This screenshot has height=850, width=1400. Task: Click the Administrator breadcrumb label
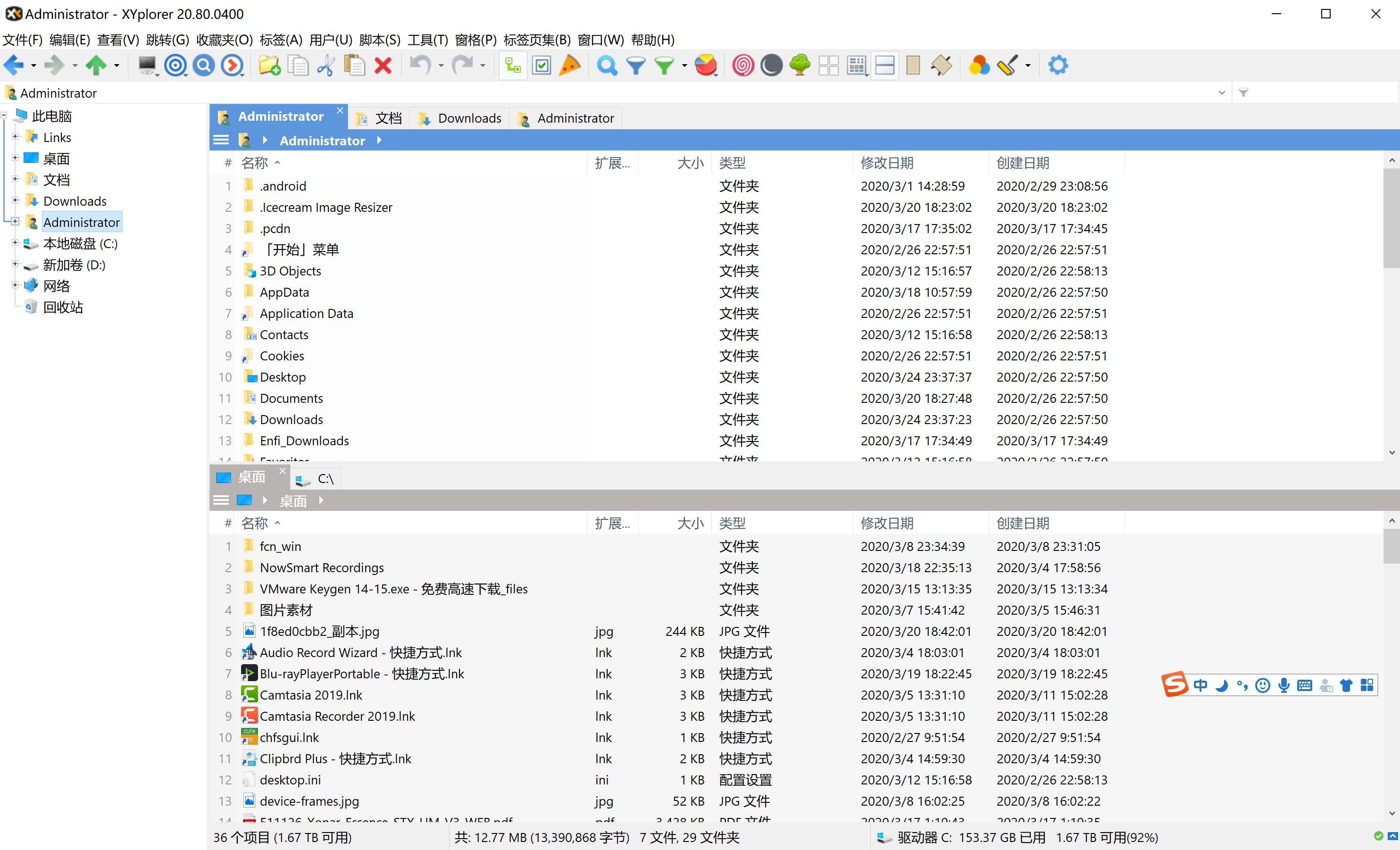322,141
